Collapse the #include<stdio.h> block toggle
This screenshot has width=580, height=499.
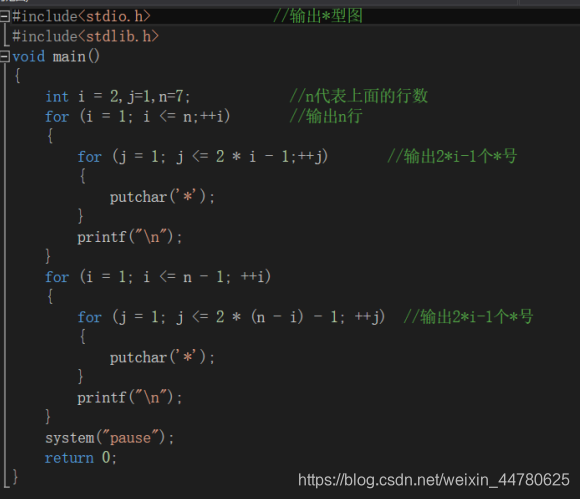[4, 16]
